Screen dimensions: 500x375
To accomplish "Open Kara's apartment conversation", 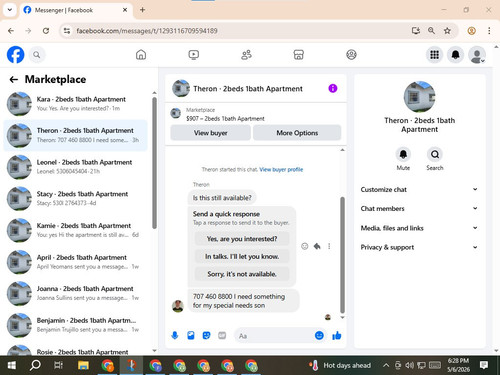I will click(x=76, y=104).
